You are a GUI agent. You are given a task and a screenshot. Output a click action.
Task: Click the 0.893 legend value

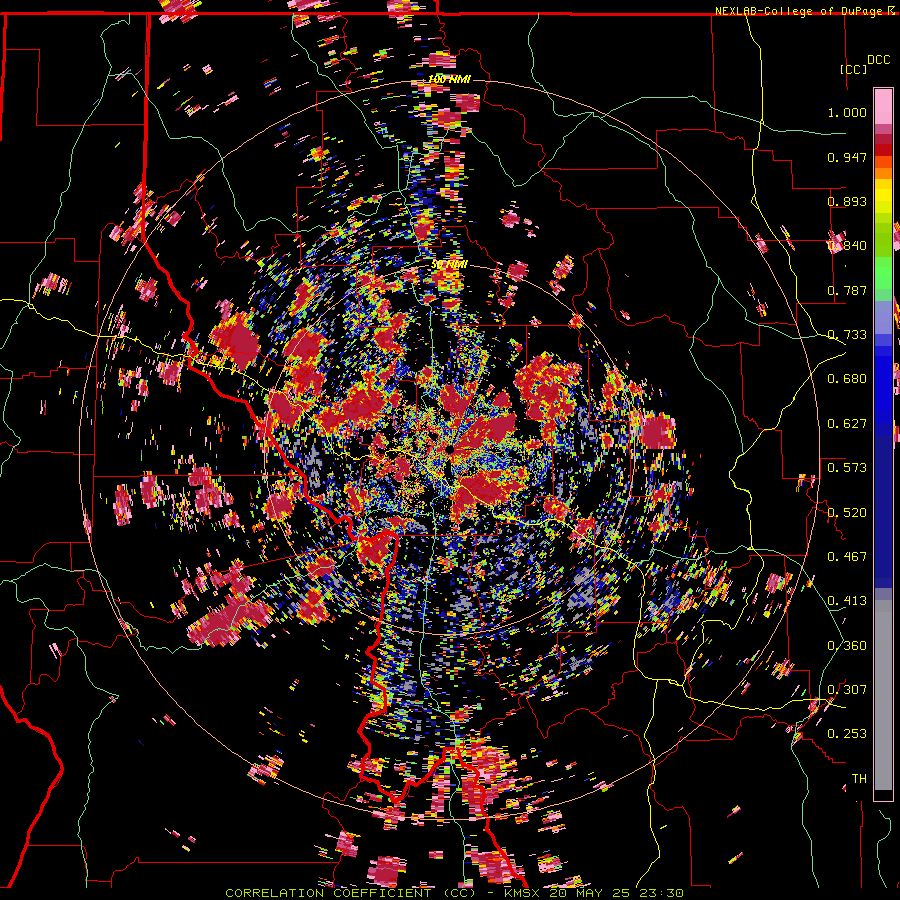847,201
